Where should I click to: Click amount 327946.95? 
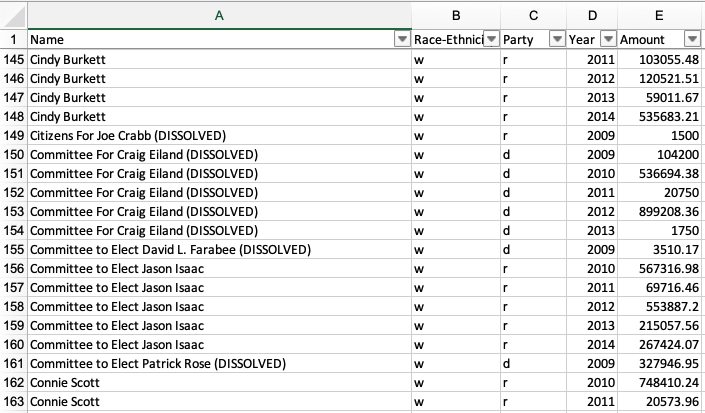point(660,363)
